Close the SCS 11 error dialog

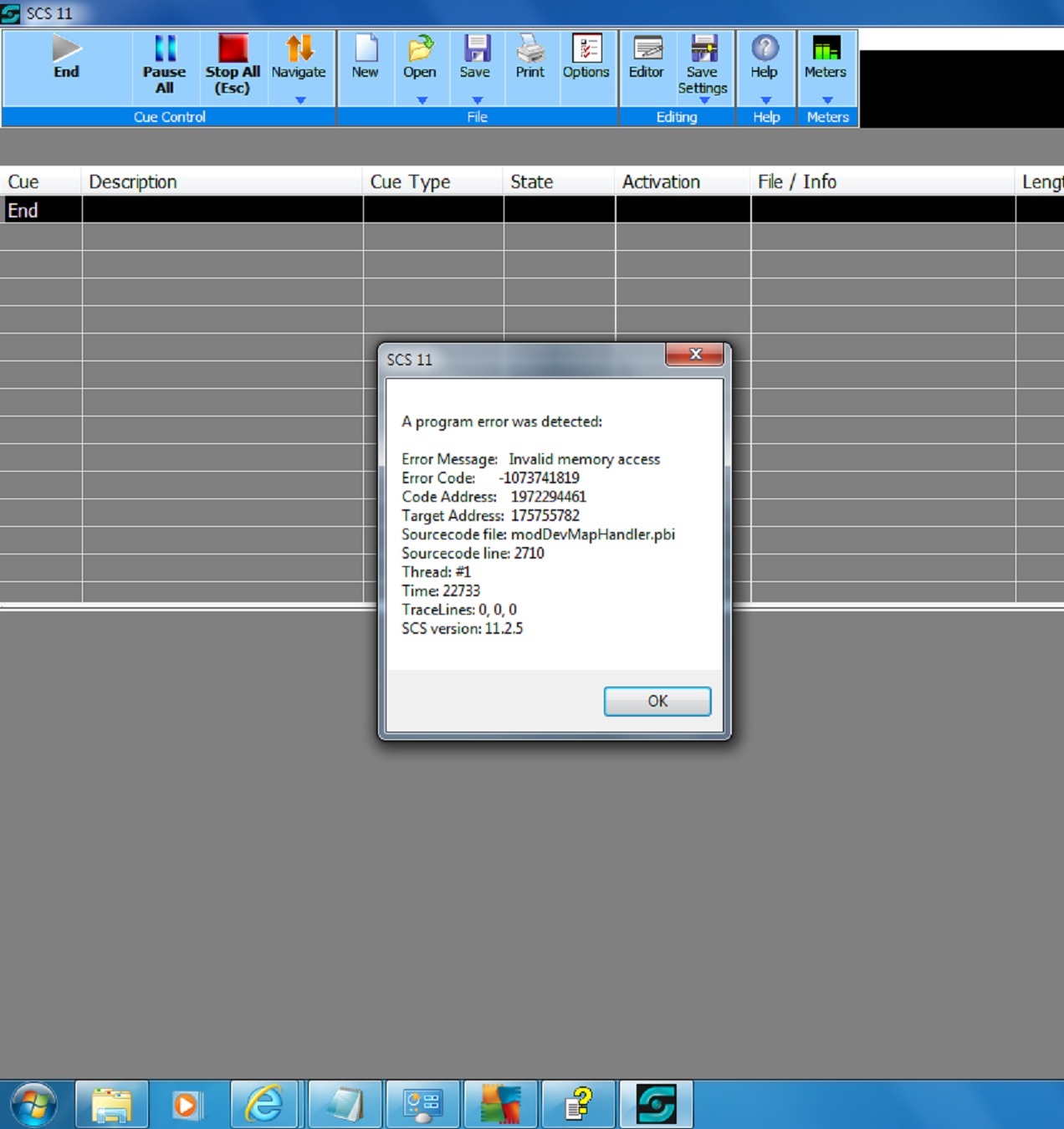point(694,355)
